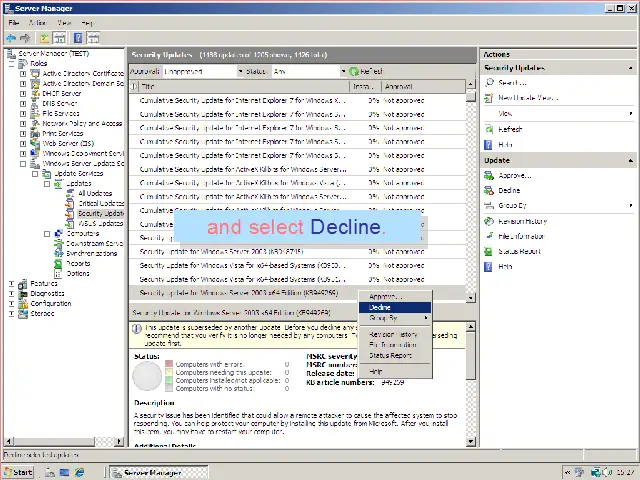
Task: Click the Internet Explorer quick launch icon
Action: coord(79,472)
